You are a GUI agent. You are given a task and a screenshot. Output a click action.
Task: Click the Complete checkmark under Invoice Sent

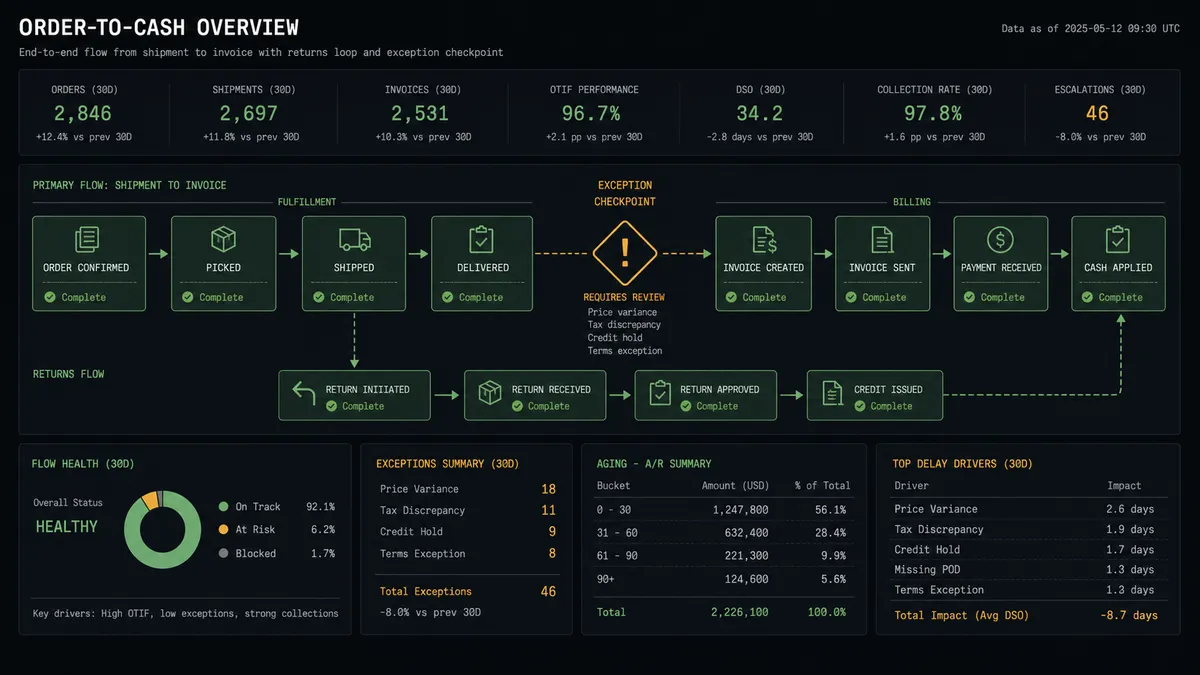tap(850, 297)
